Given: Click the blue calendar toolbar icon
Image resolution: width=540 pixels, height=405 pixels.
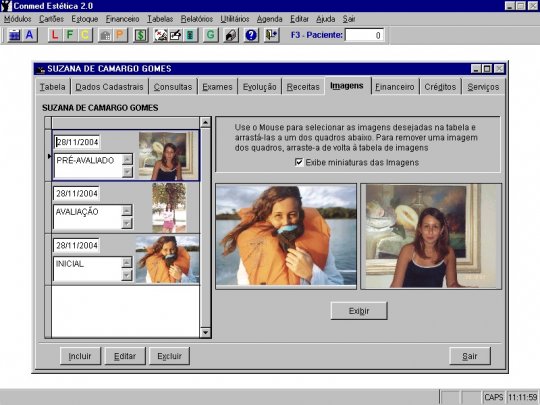Looking at the screenshot, I should (14, 35).
